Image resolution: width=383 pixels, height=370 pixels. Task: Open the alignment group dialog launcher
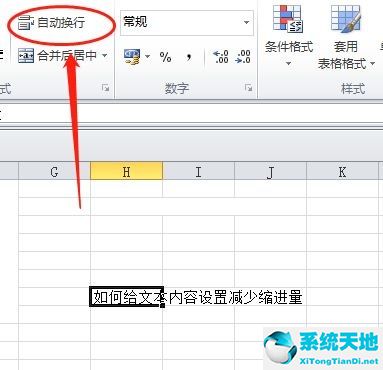click(x=106, y=88)
